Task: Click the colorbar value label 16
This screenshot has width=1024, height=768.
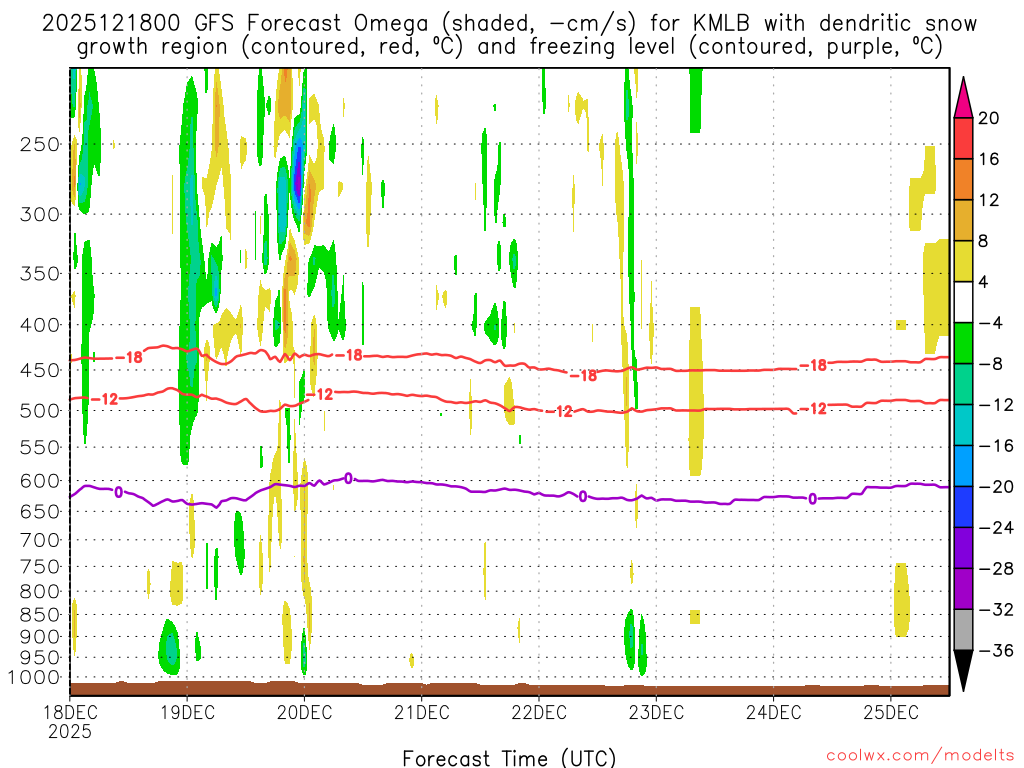Action: pos(989,159)
